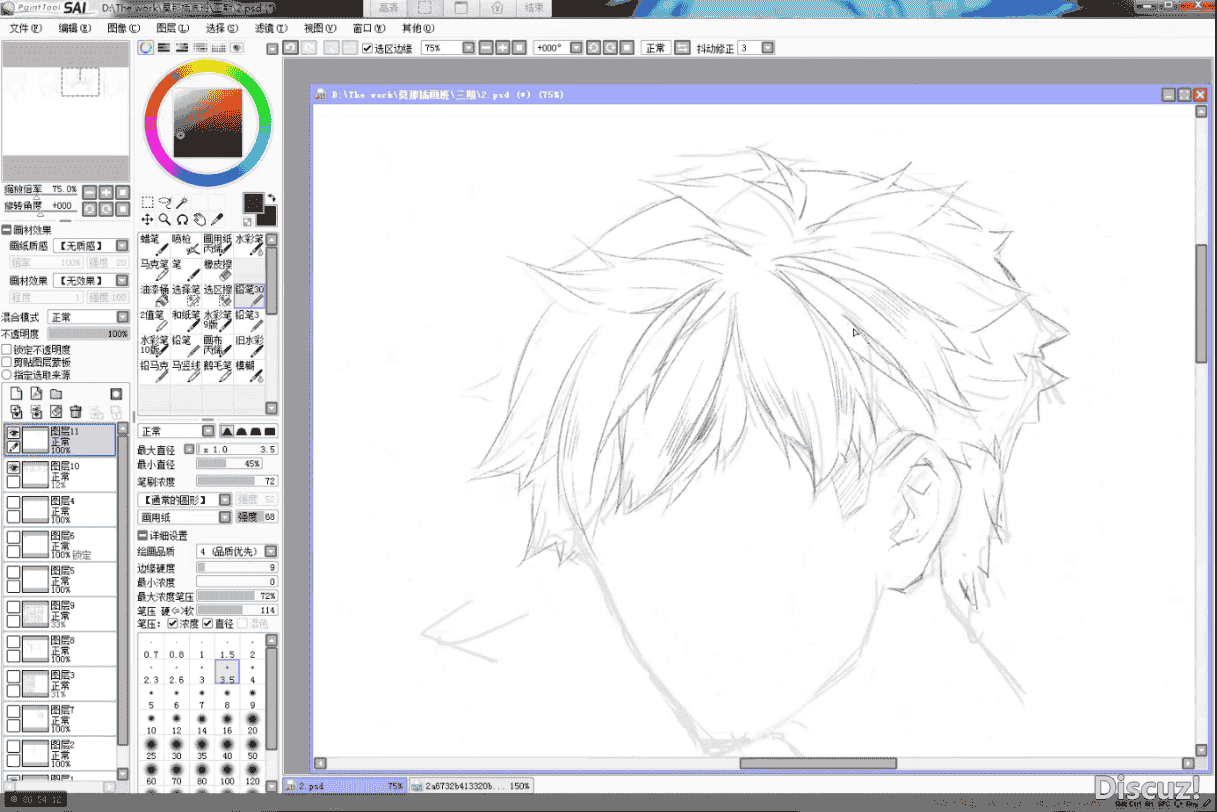Screen dimensions: 1217x812
Task: Select the lasso selection tool
Action: click(165, 202)
